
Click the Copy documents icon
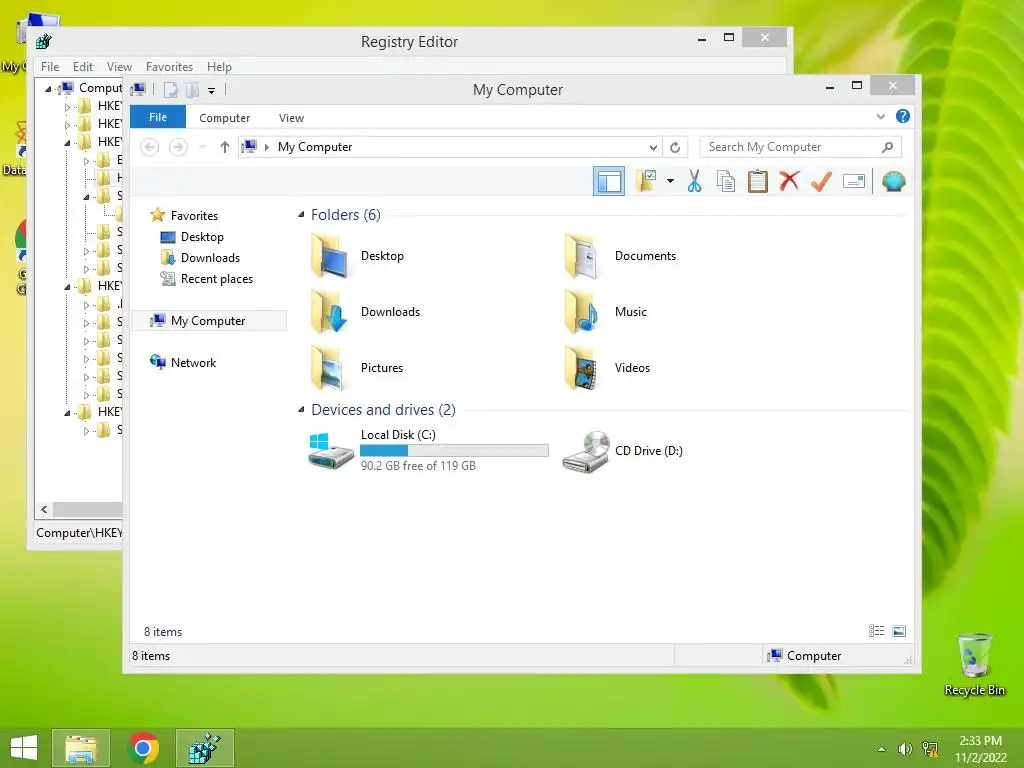click(x=726, y=181)
